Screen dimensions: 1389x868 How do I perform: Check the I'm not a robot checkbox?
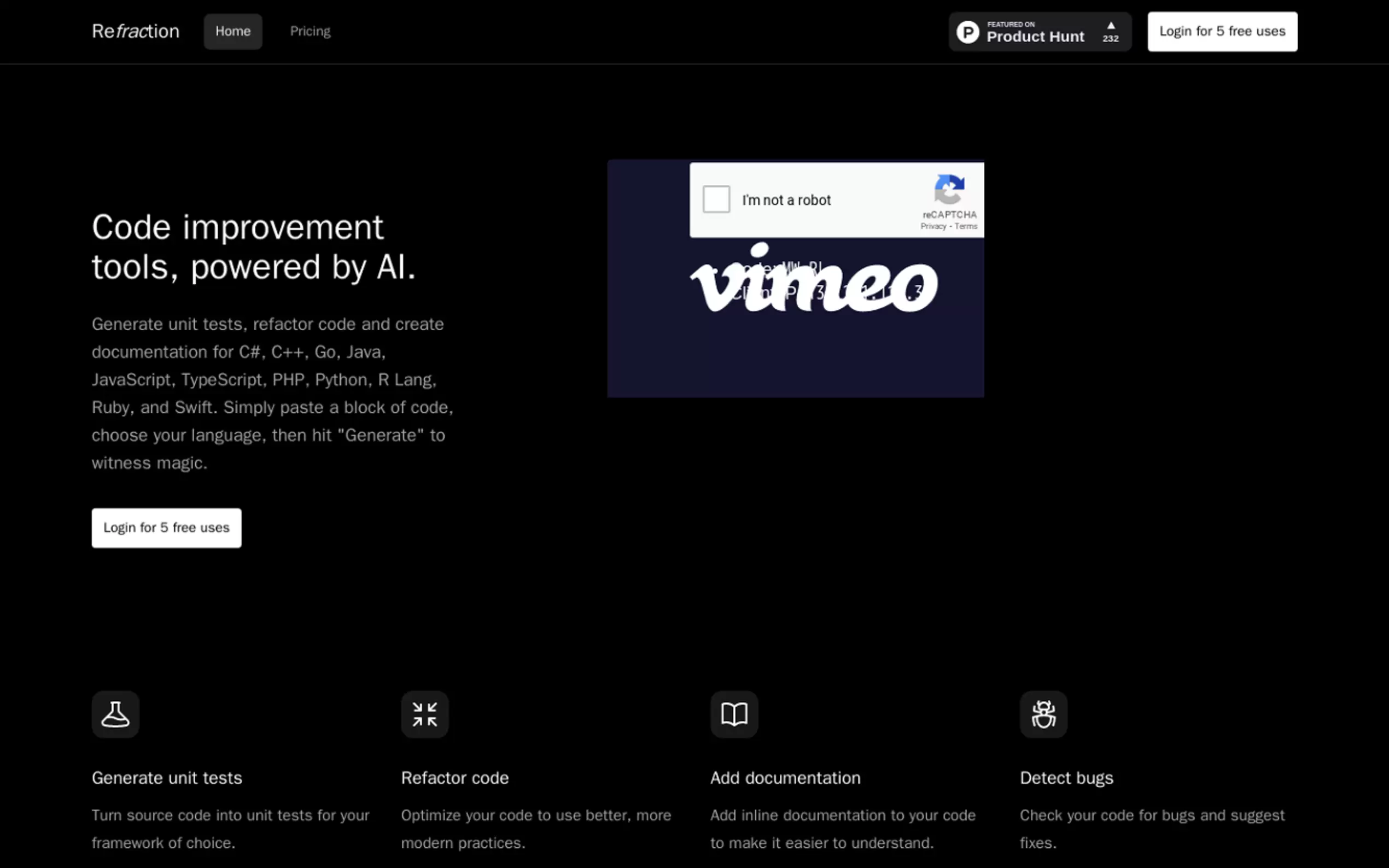716,199
